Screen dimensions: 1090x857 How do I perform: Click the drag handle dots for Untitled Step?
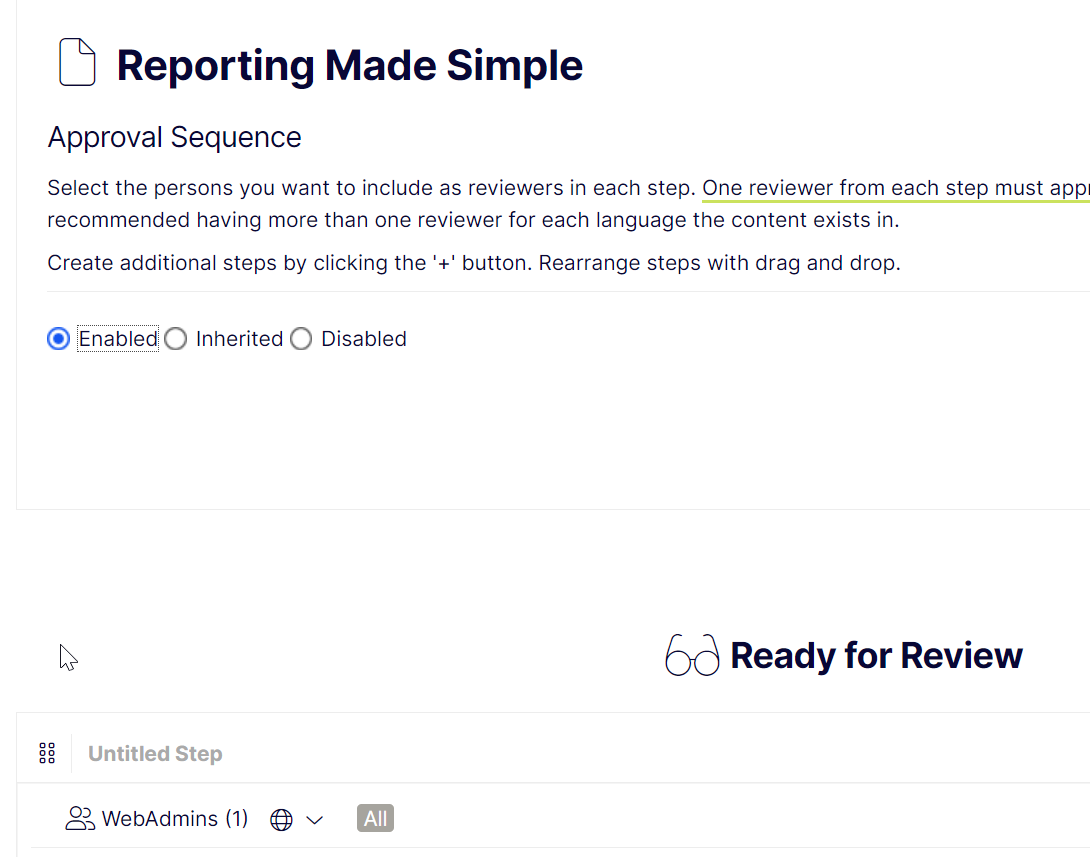click(x=47, y=753)
